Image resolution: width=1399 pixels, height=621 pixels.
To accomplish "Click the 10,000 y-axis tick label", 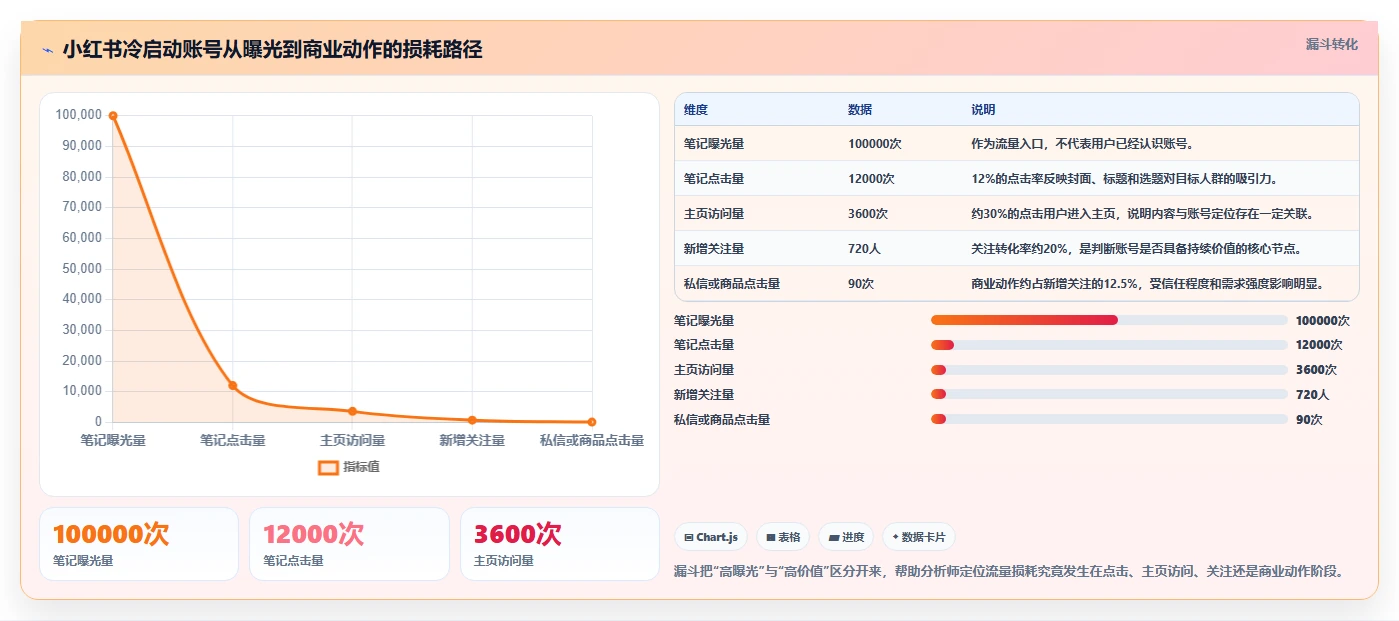I will 82,391.
